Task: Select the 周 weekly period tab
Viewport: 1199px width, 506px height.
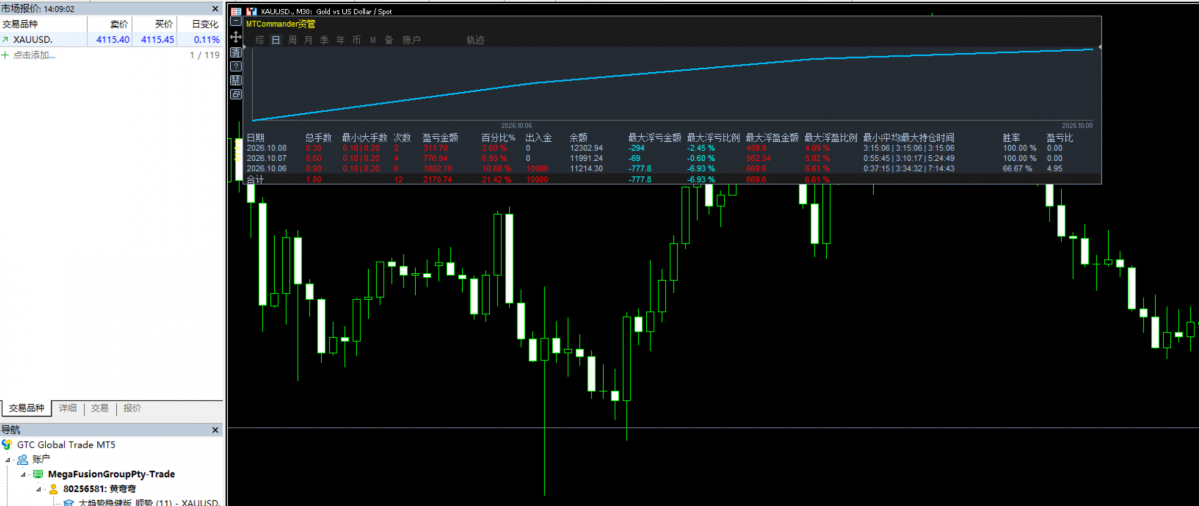Action: 292,40
